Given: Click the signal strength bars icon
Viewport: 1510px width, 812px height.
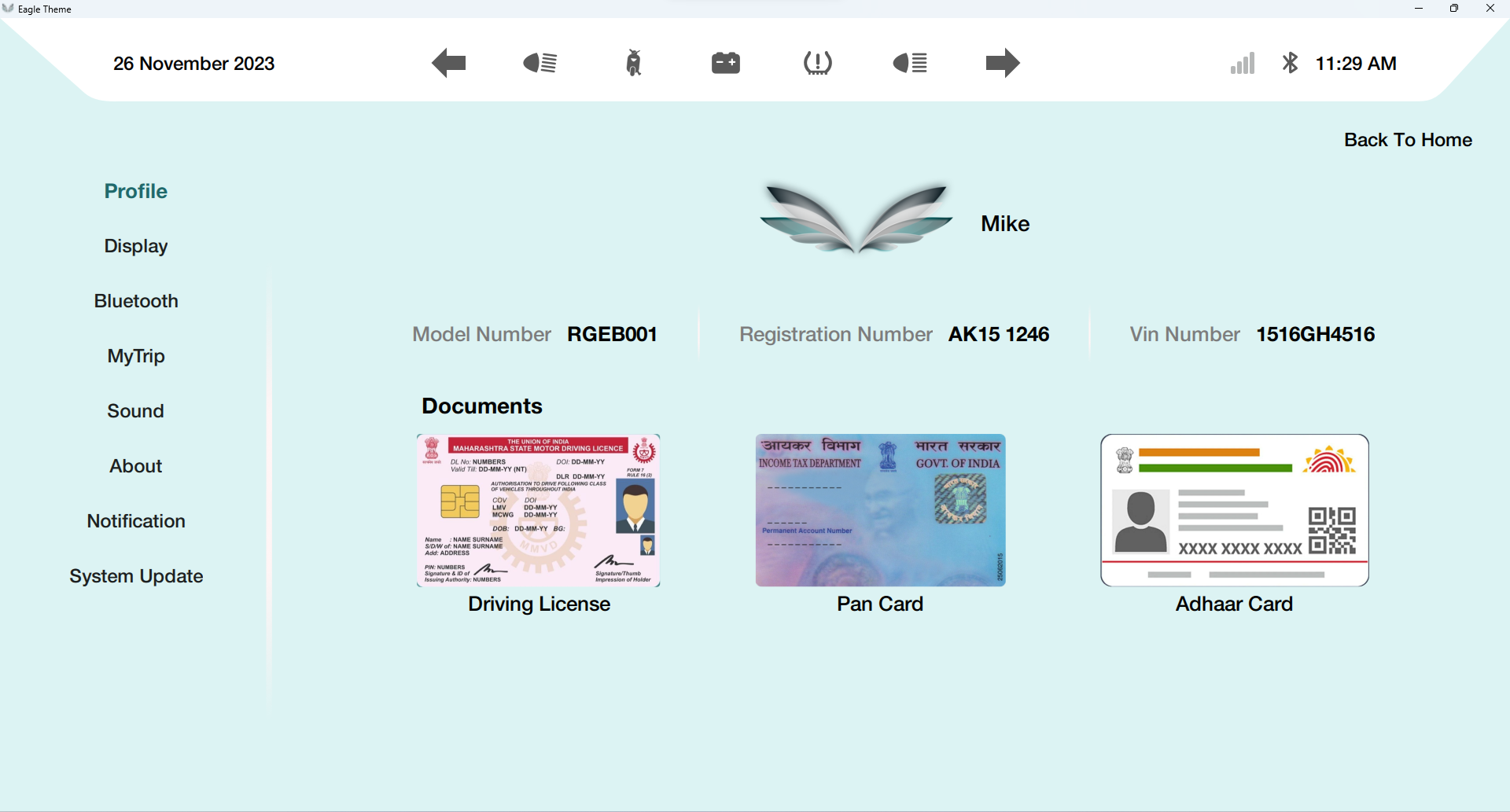Looking at the screenshot, I should [x=1243, y=64].
